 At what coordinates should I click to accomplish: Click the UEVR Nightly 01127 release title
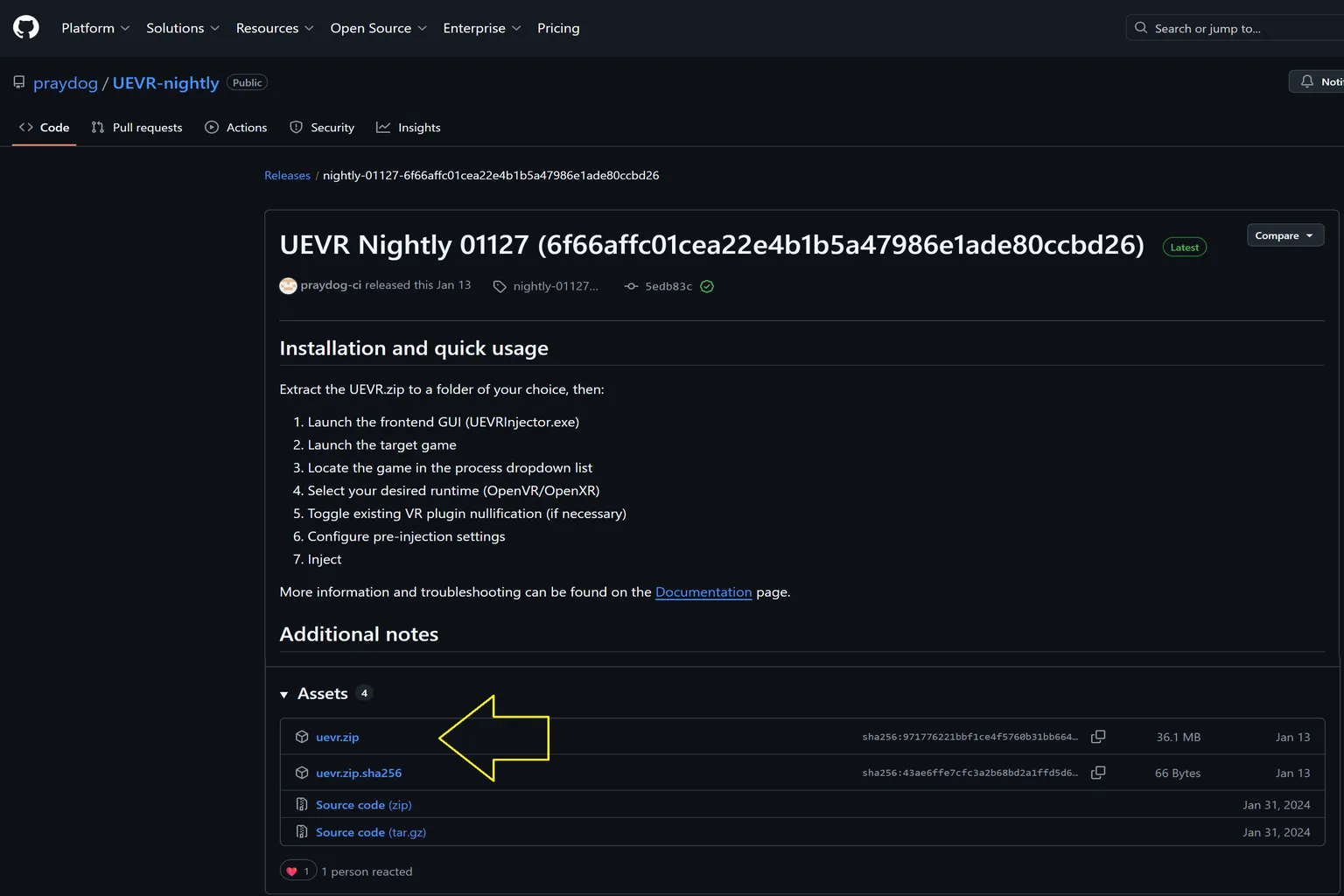coord(712,245)
